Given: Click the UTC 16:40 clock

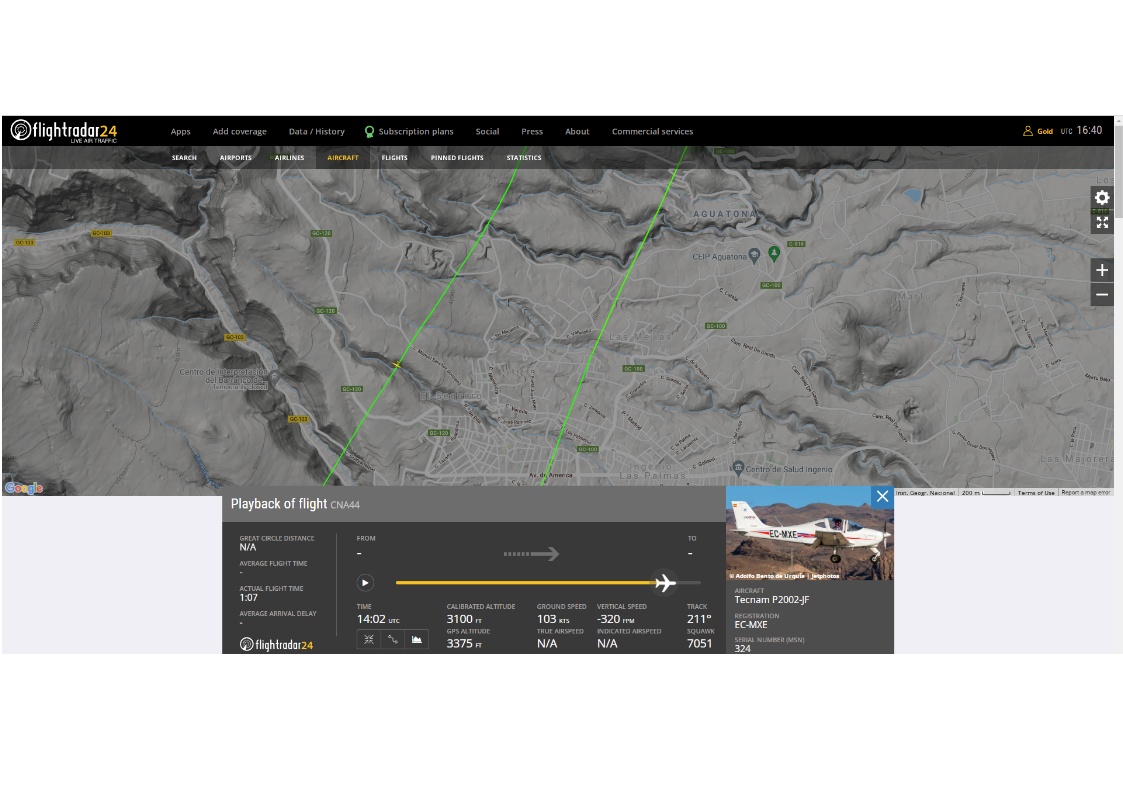Looking at the screenshot, I should (1081, 130).
